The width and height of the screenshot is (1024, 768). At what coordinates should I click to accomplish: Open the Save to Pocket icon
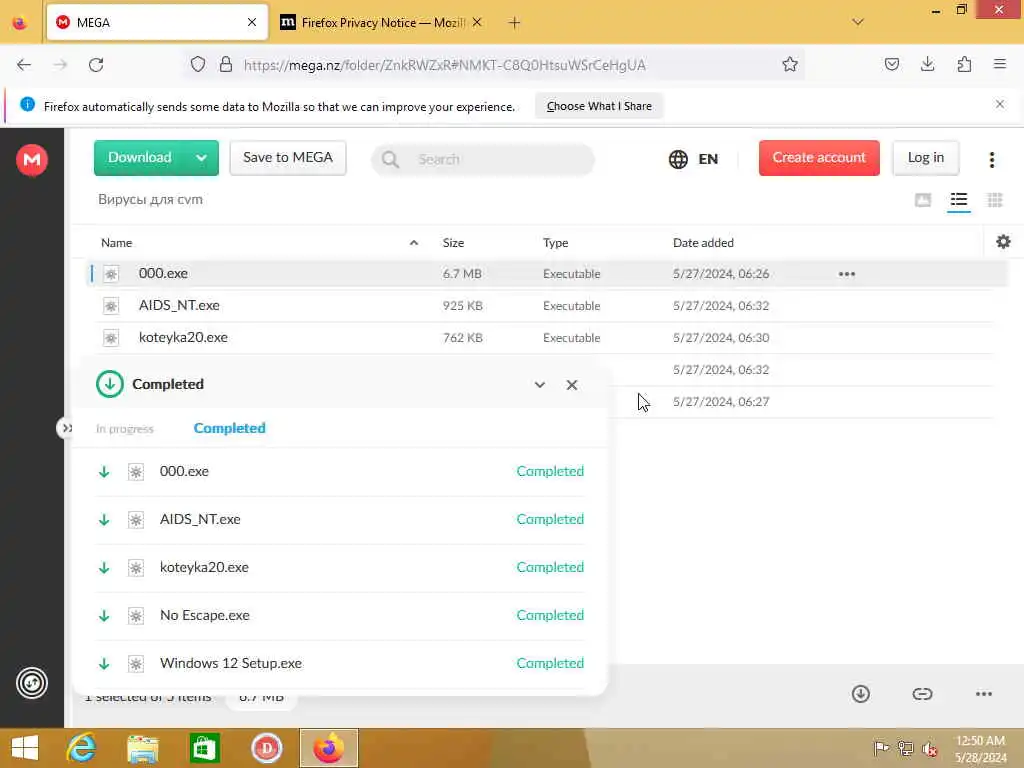[891, 64]
